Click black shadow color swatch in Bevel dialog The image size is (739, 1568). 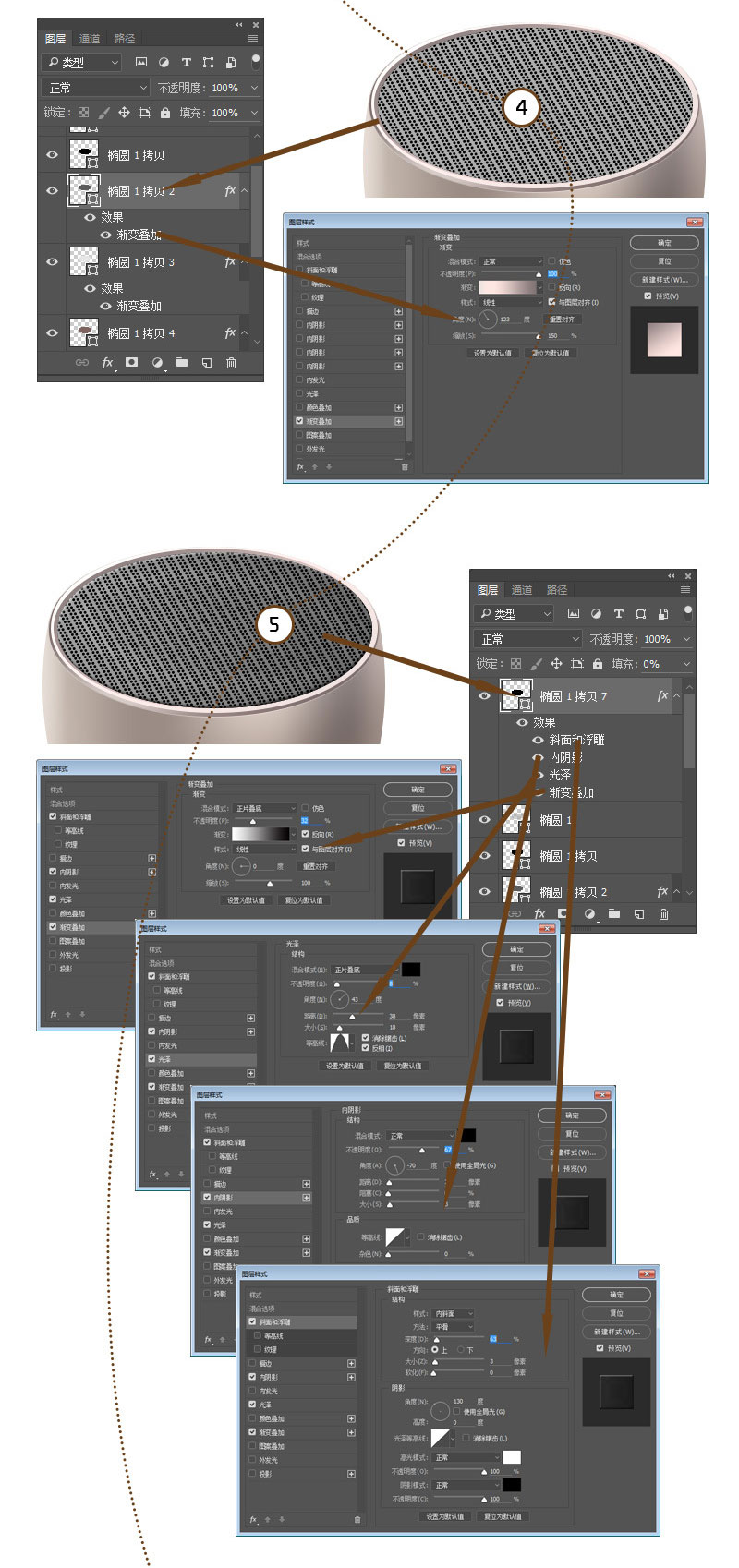tap(512, 1485)
